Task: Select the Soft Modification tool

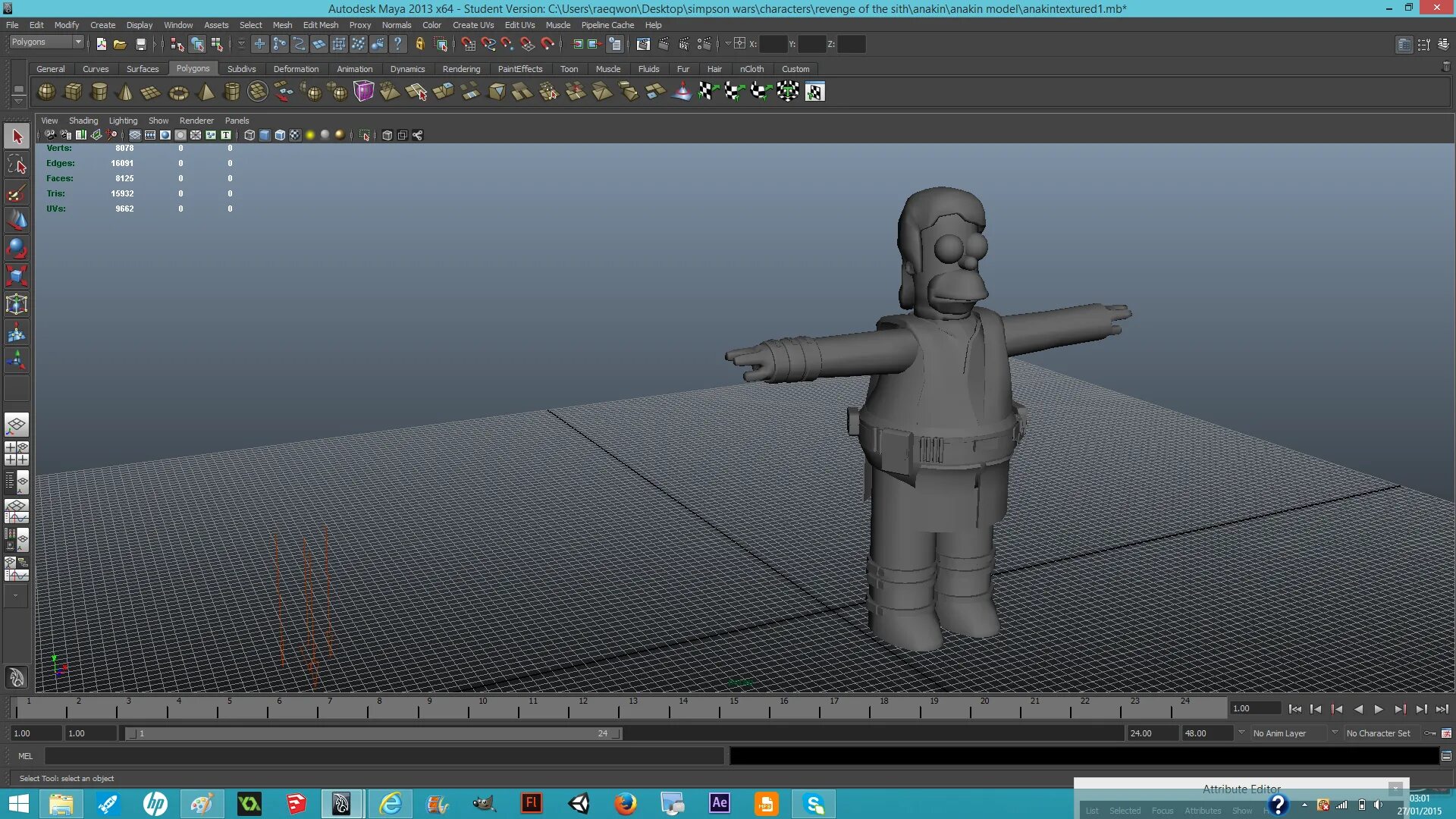Action: [17, 332]
